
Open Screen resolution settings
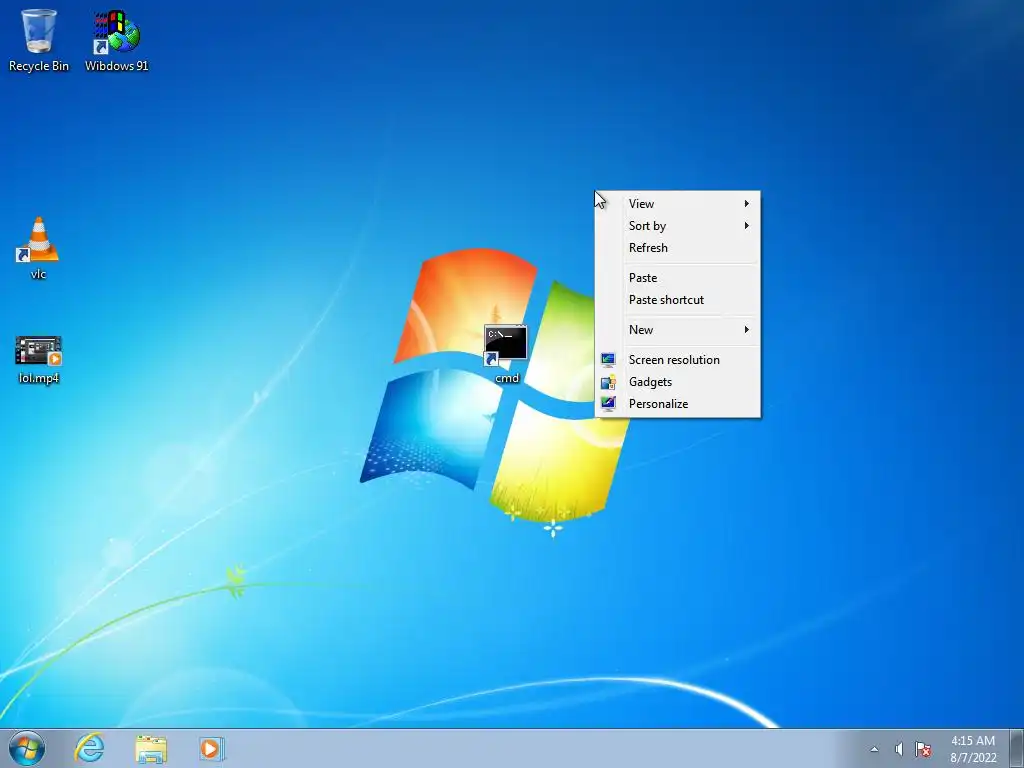point(677,360)
